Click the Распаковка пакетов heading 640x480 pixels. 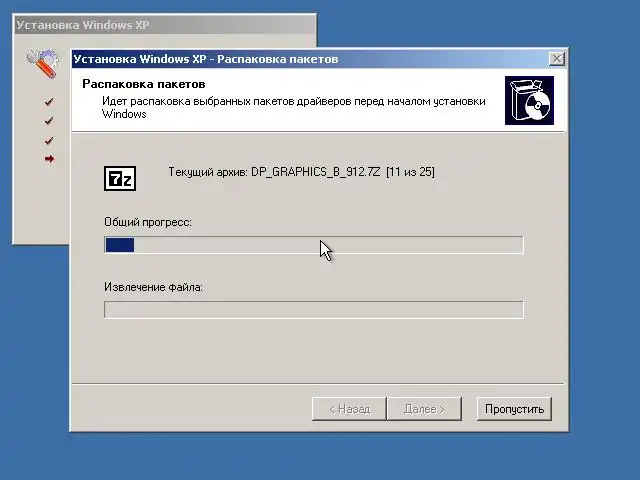(144, 84)
